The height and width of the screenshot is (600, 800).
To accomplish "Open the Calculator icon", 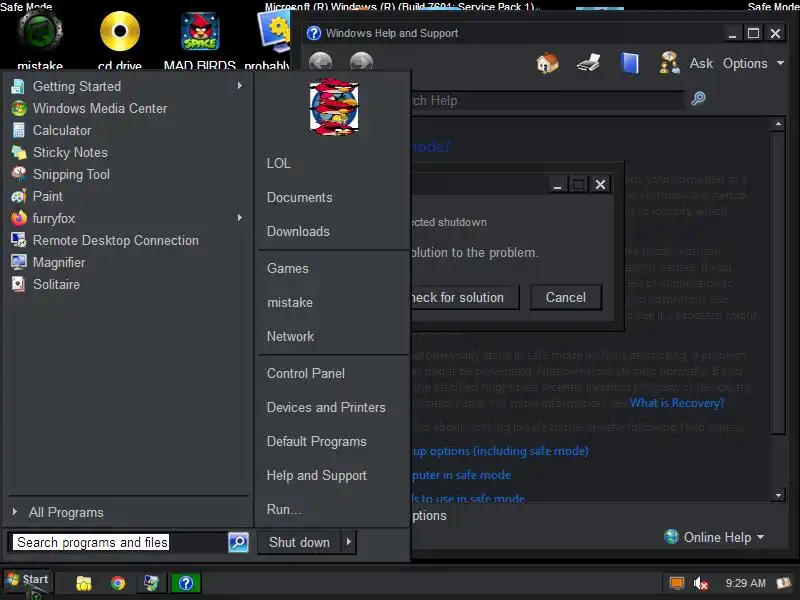I will (18, 131).
